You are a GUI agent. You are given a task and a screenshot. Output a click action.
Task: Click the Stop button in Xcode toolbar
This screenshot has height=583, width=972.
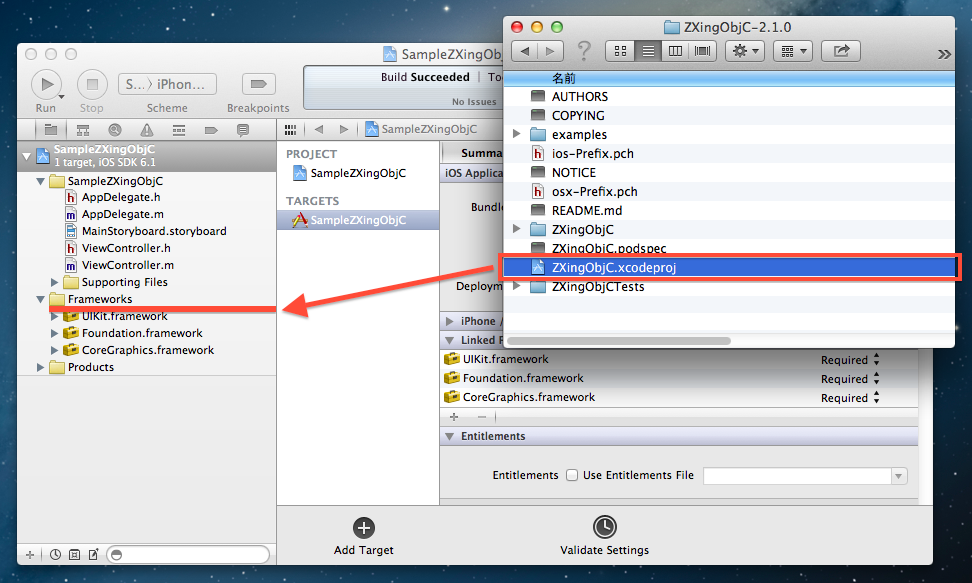click(x=92, y=84)
